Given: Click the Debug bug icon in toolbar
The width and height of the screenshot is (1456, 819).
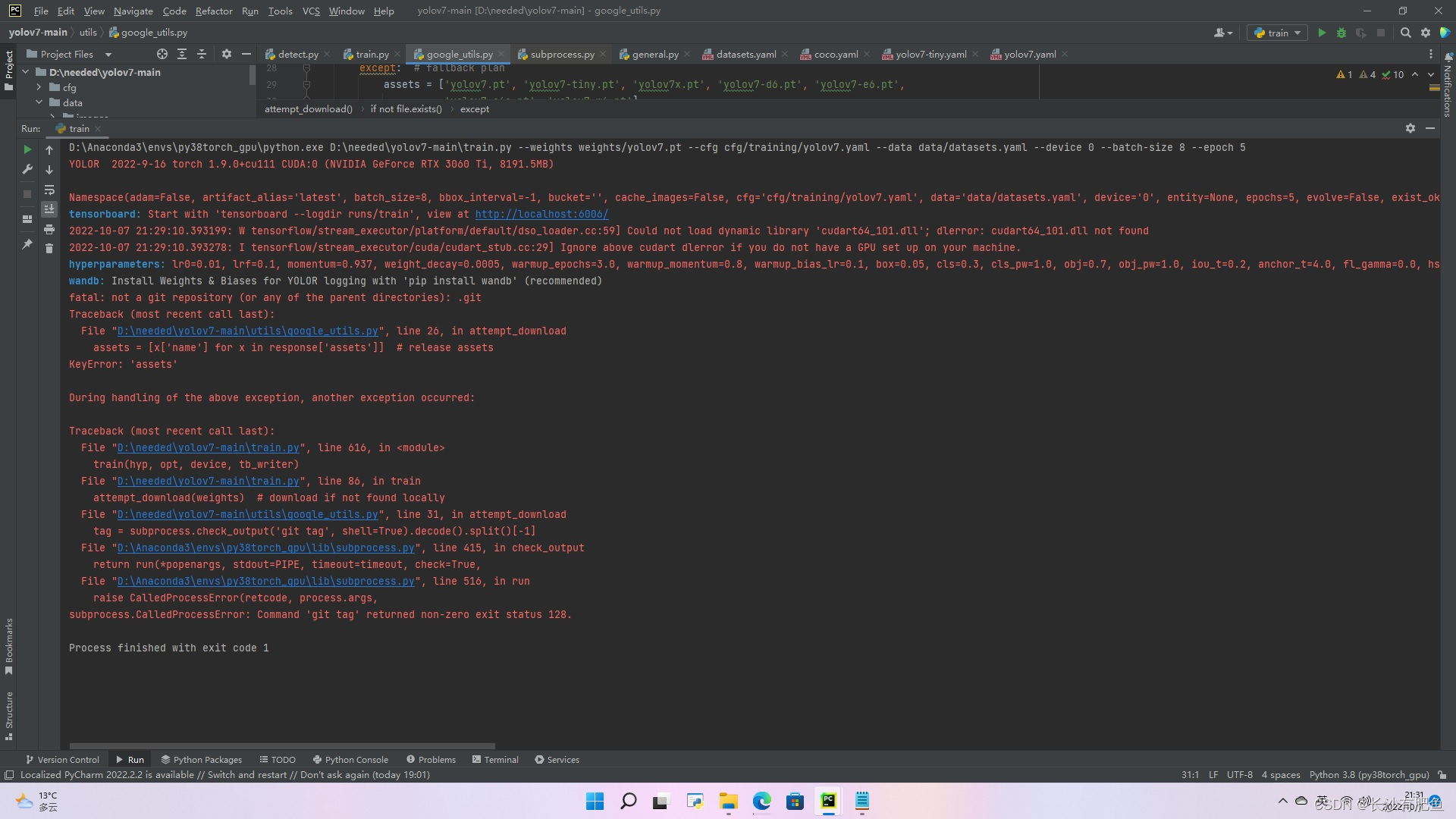Looking at the screenshot, I should tap(1341, 33).
